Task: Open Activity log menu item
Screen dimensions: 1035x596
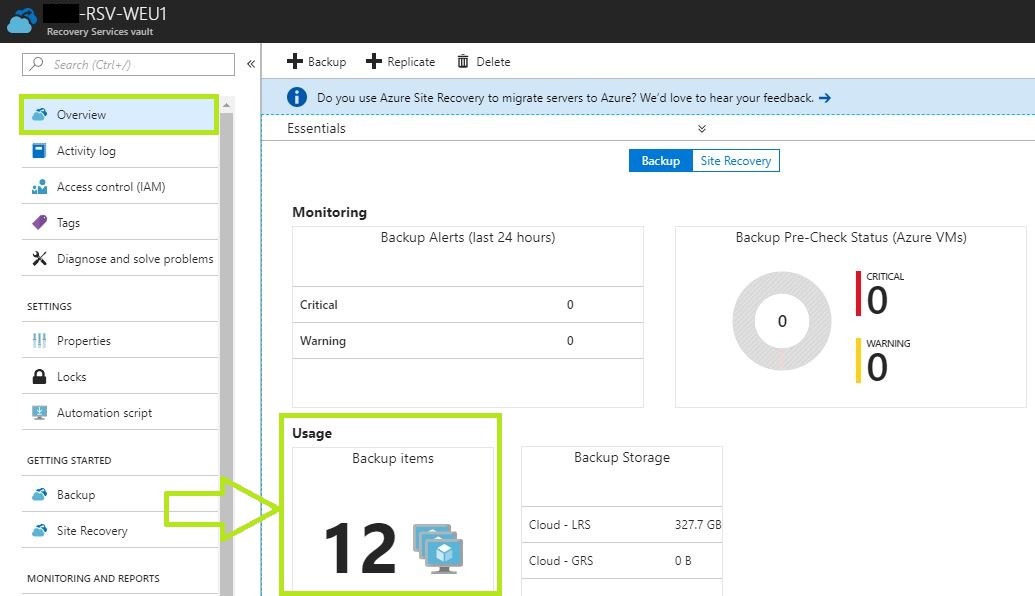Action: (119, 150)
